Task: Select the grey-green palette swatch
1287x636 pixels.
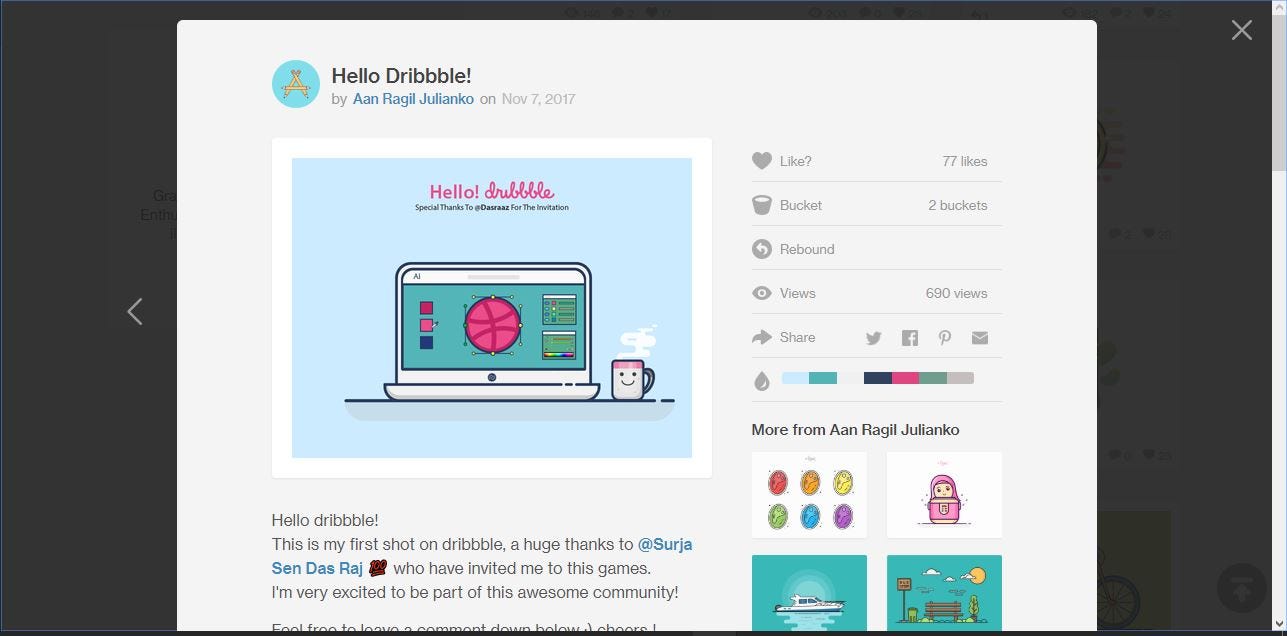Action: point(932,378)
